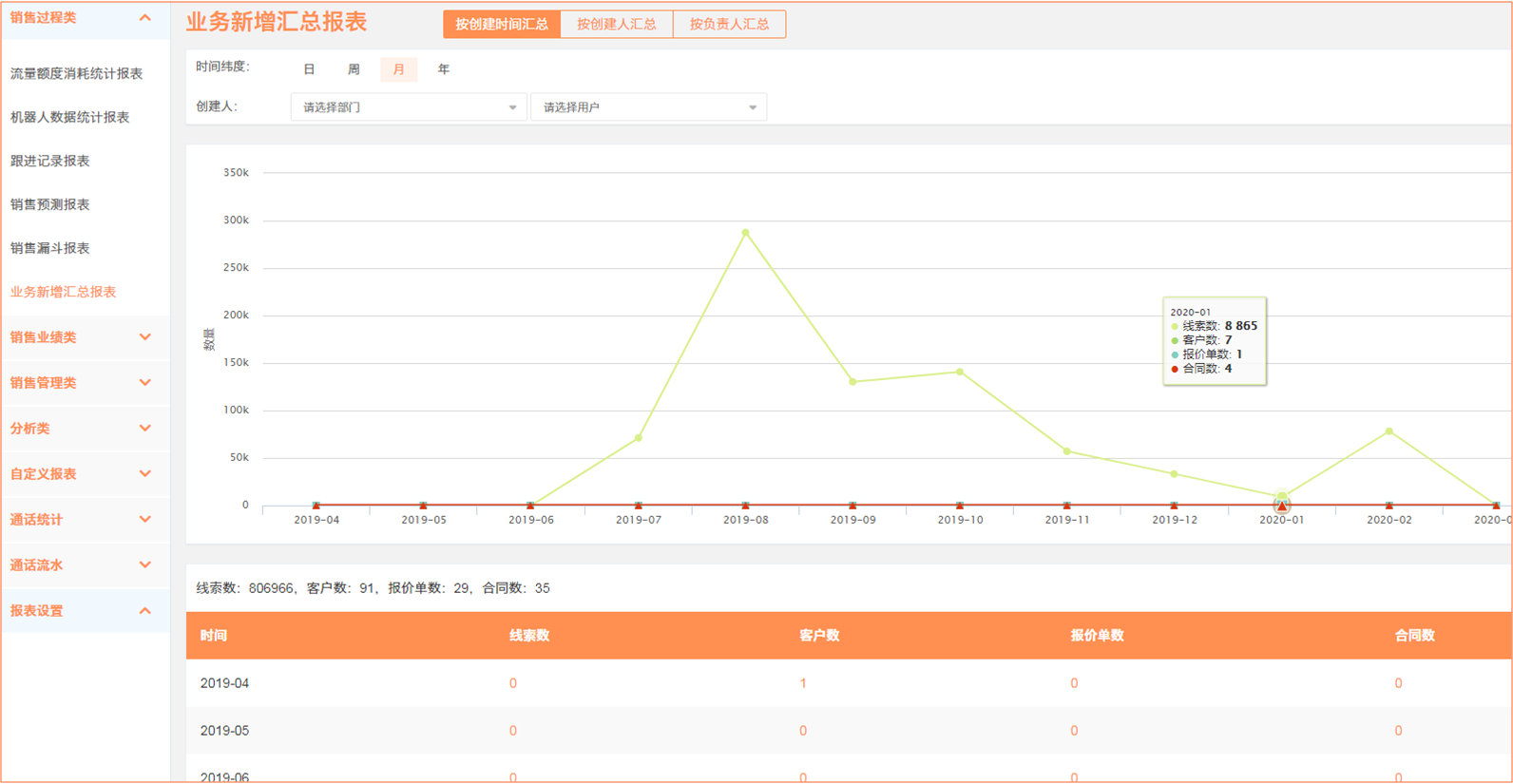The image size is (1513, 784).
Task: Click the 自定义报表 chevron icon
Action: point(144,474)
